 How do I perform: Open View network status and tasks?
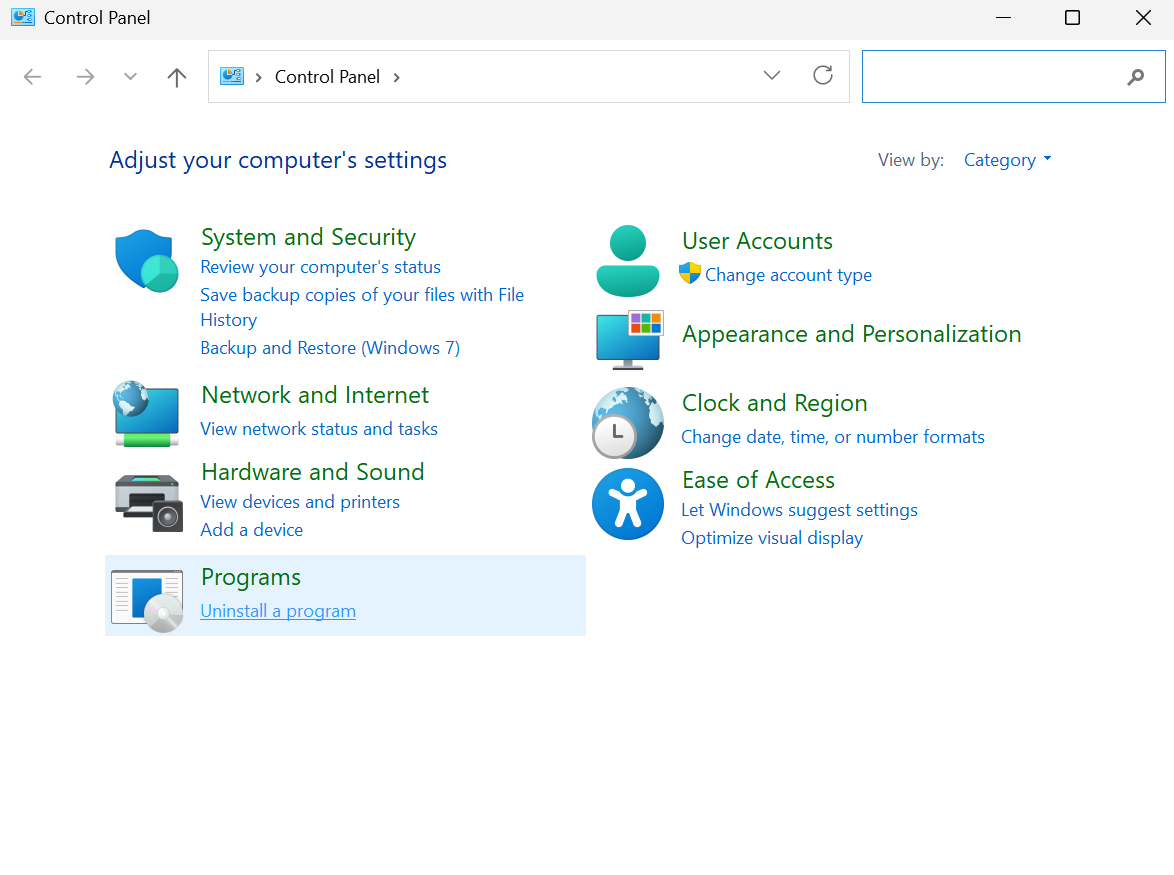click(319, 429)
